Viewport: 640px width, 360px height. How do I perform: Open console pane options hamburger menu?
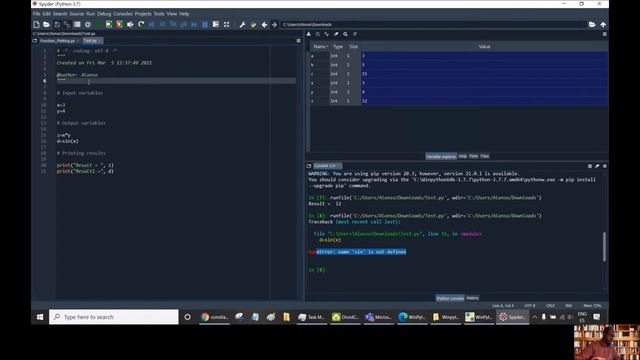click(604, 166)
